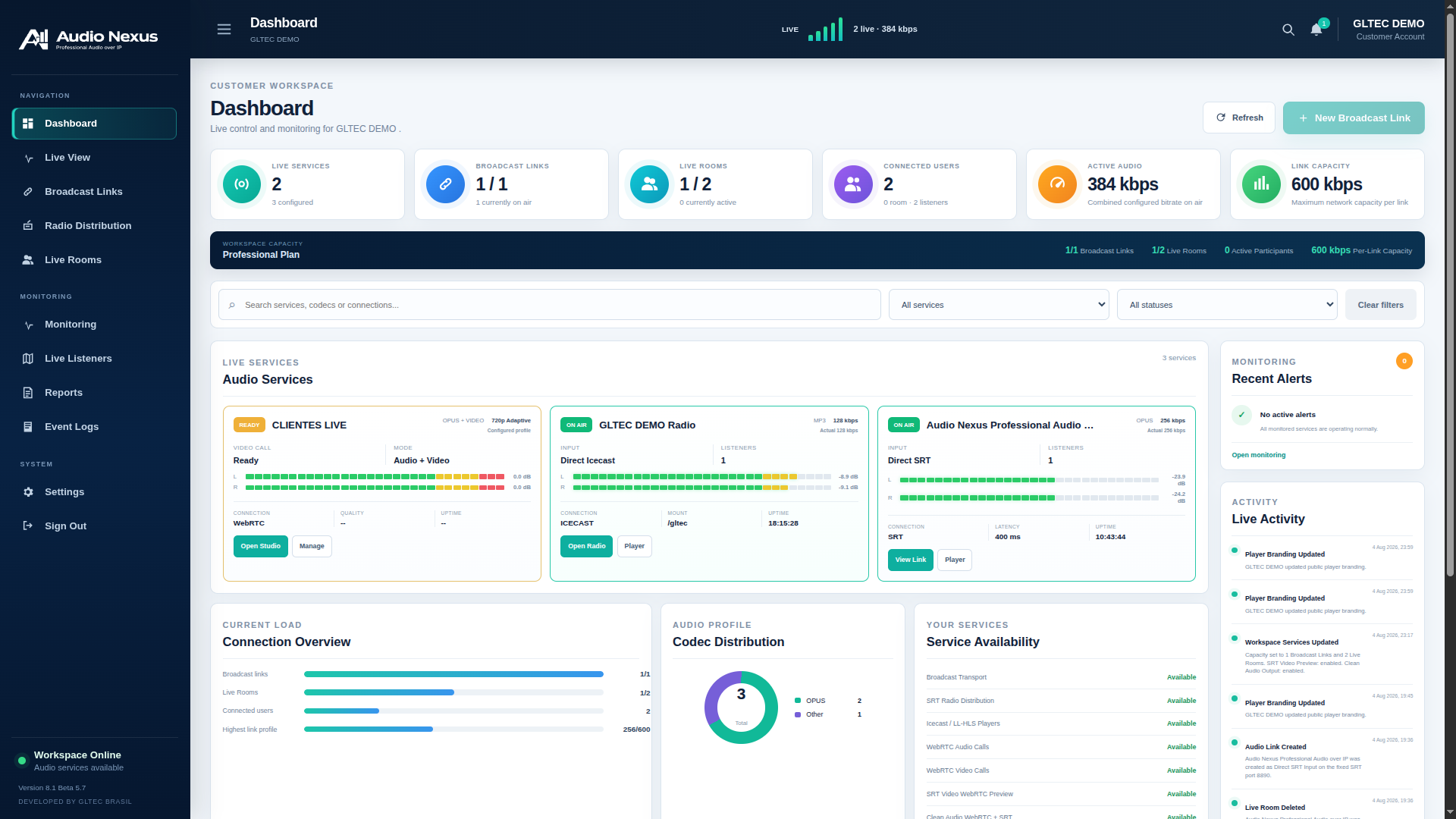Image resolution: width=1456 pixels, height=819 pixels.
Task: Click the purple Connected Users icon
Action: pyautogui.click(x=854, y=184)
